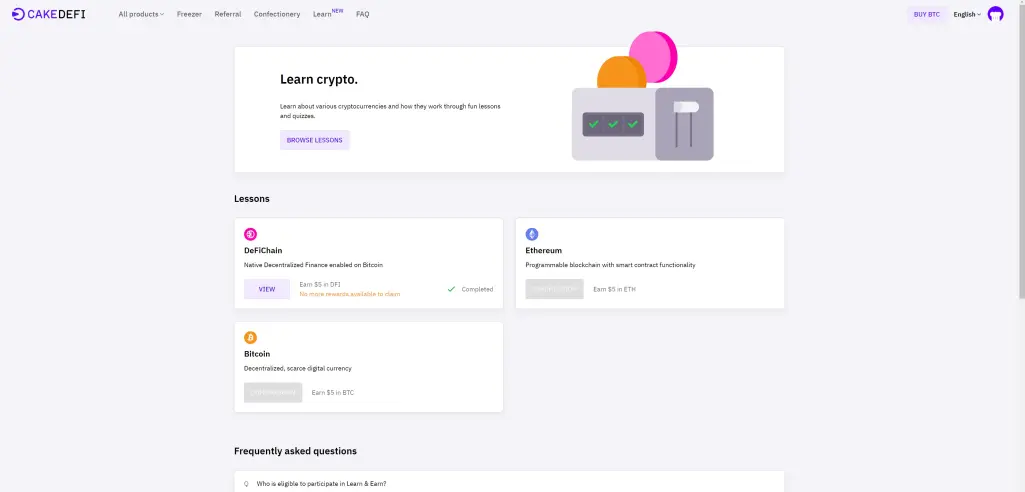1025x492 pixels.
Task: Open the user profile avatar menu
Action: click(995, 14)
